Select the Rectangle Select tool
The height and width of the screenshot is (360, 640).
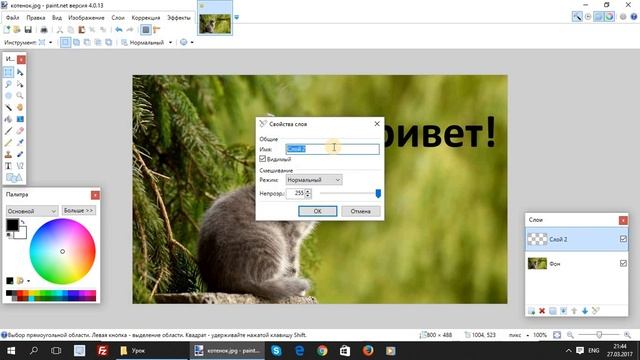[x=8, y=72]
